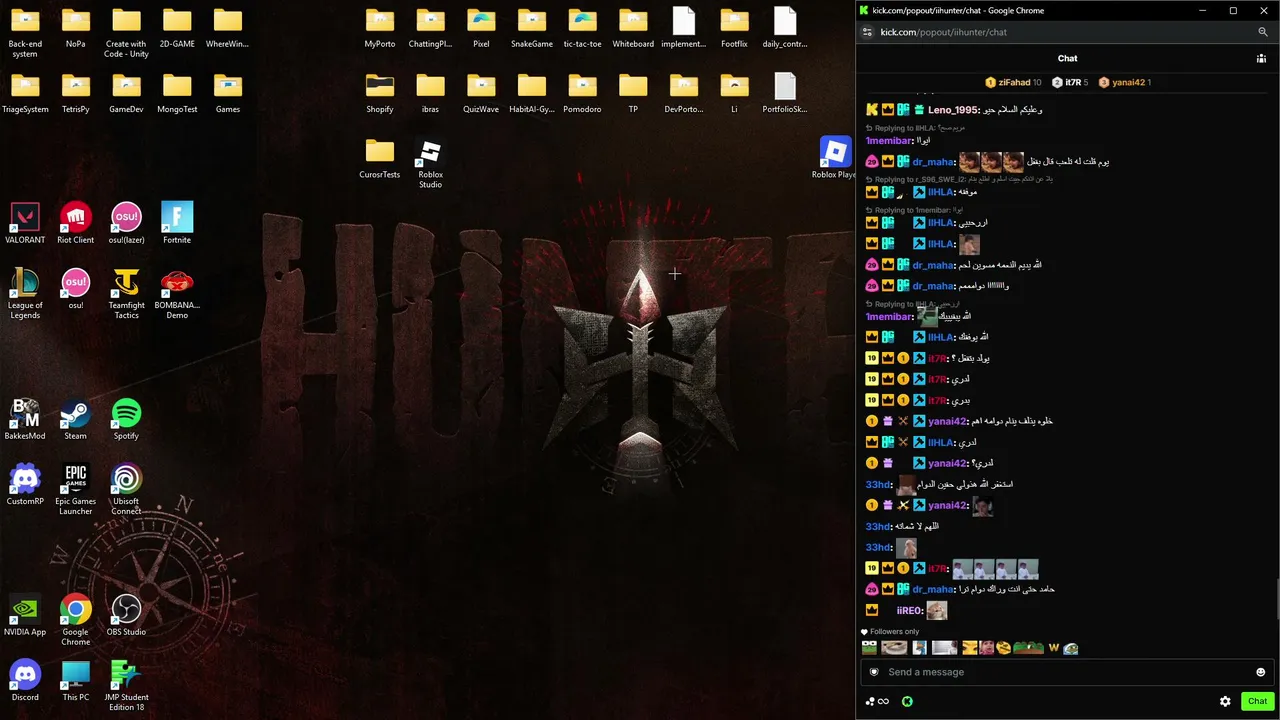Select Epic Games Launcher desktop icon
This screenshot has width=1280, height=720.
[x=76, y=490]
